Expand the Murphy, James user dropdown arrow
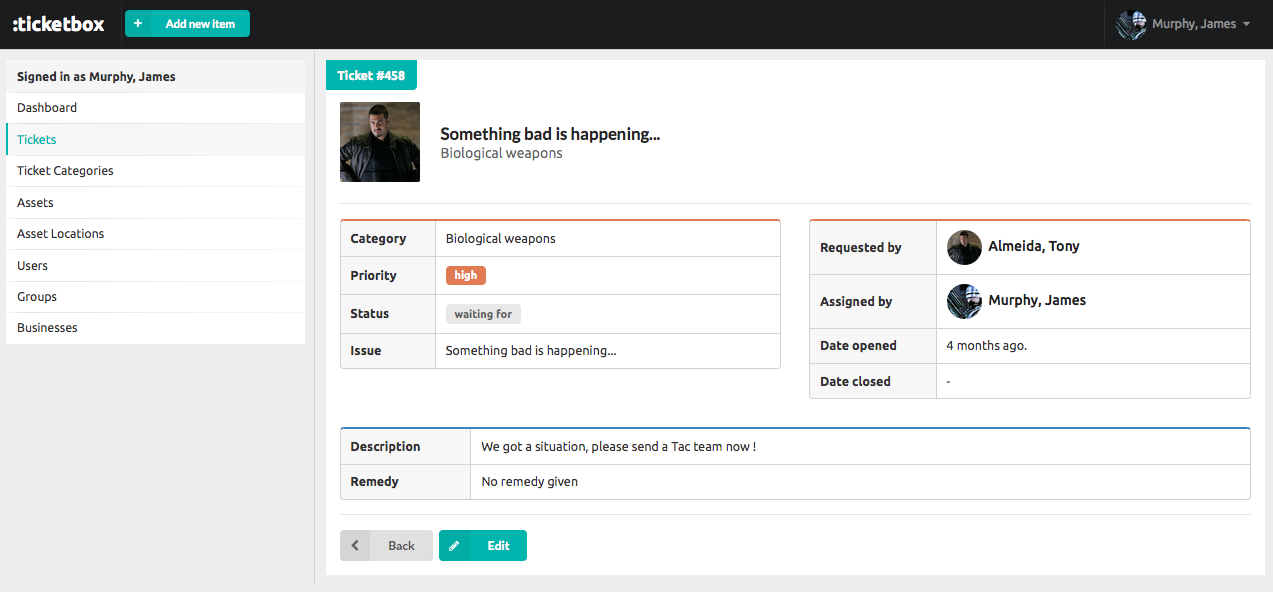 point(1246,24)
